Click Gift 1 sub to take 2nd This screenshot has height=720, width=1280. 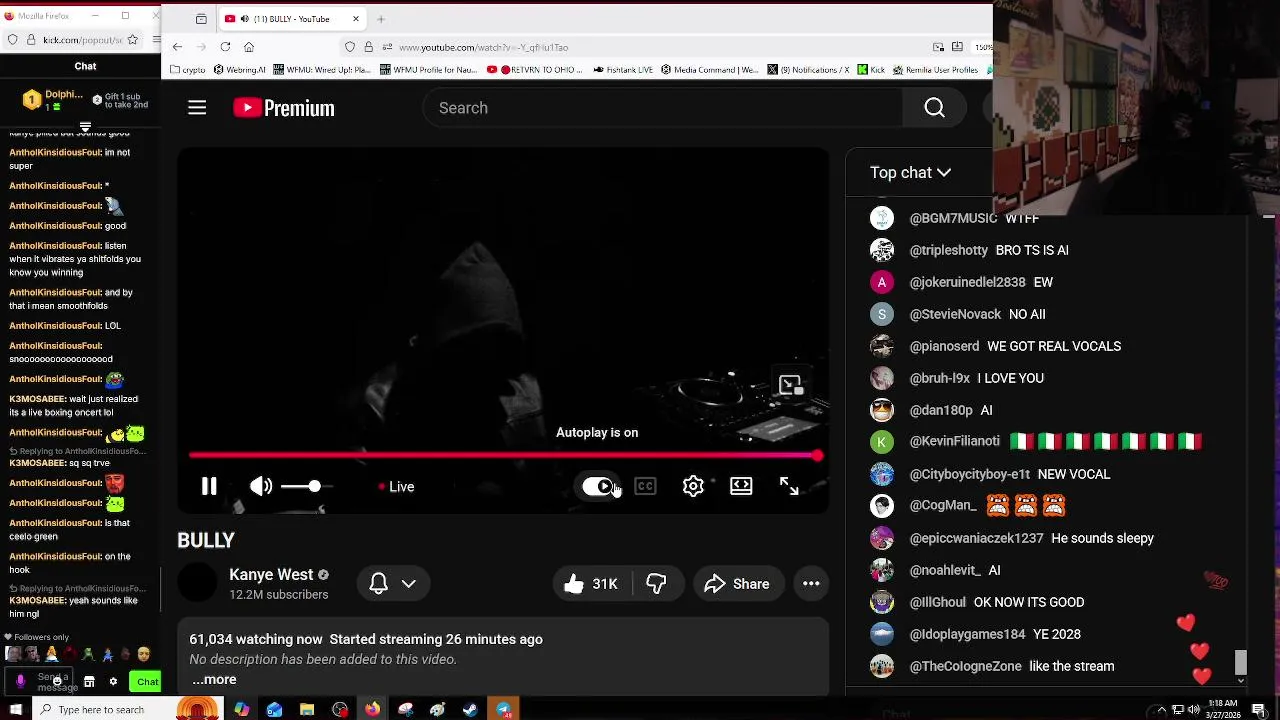[x=120, y=101]
